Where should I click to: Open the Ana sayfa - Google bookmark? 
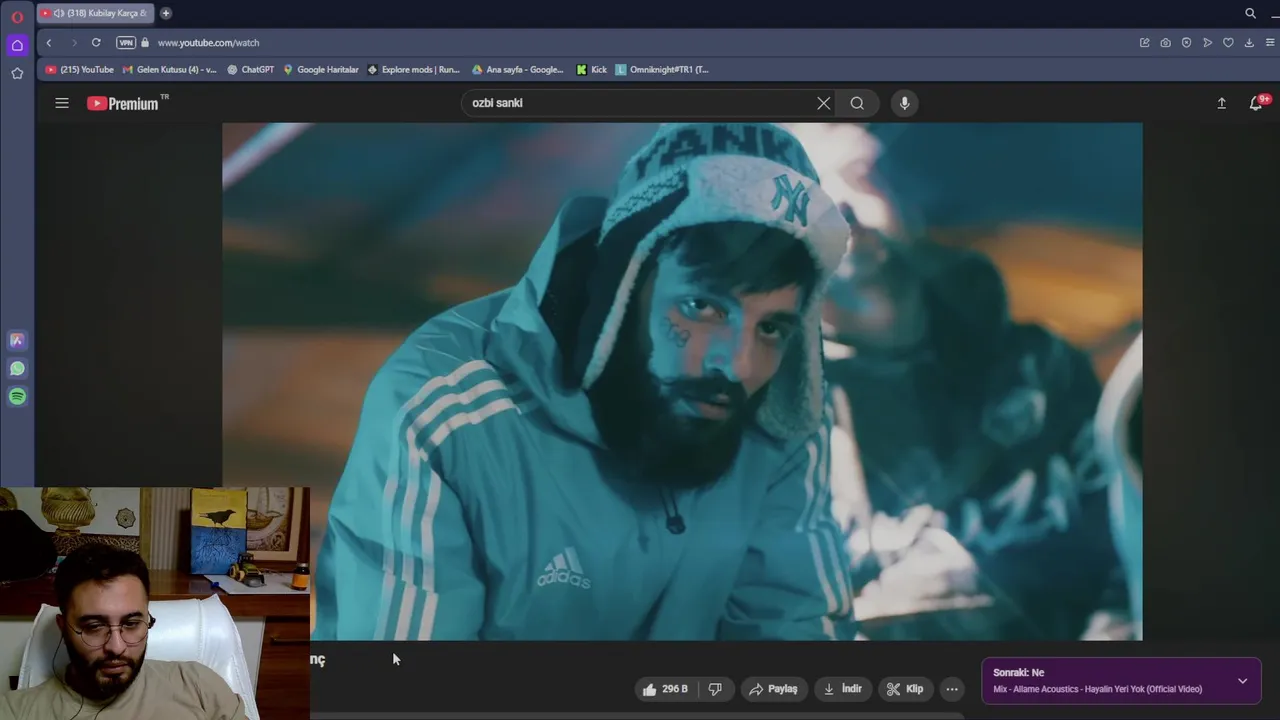(518, 70)
